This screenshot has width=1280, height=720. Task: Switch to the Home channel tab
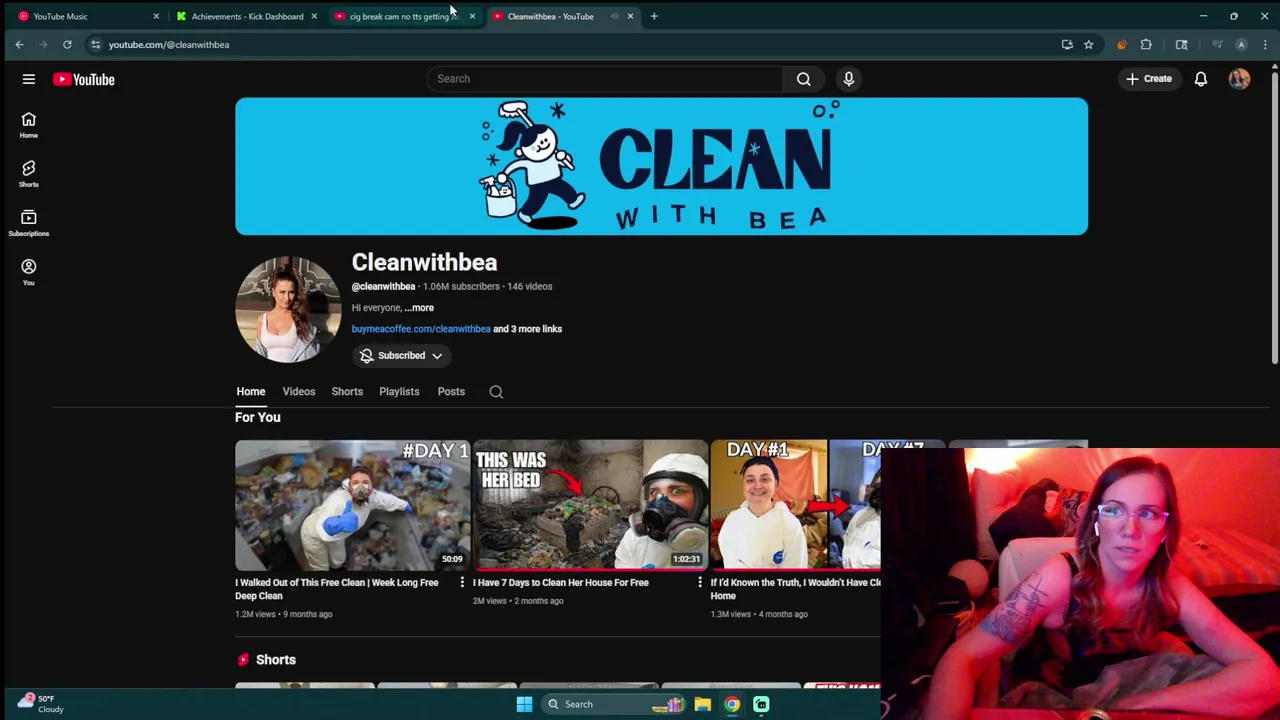point(251,392)
